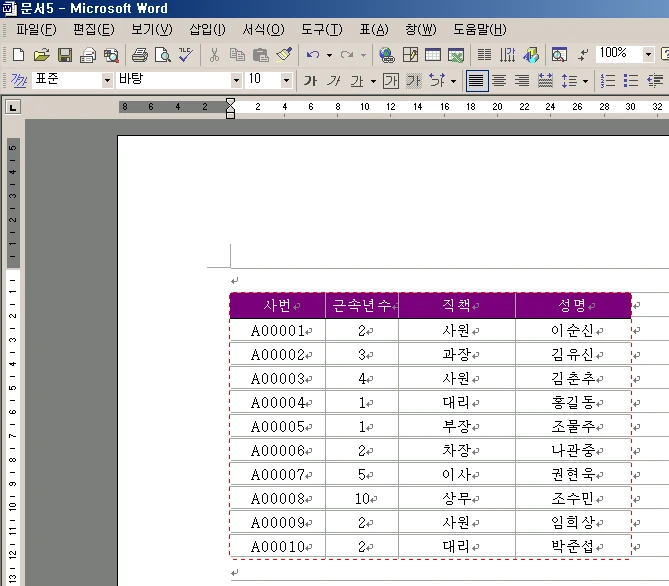Screen dimensions: 669x586
Task: Click the distributed alignment icon
Action: [545, 80]
